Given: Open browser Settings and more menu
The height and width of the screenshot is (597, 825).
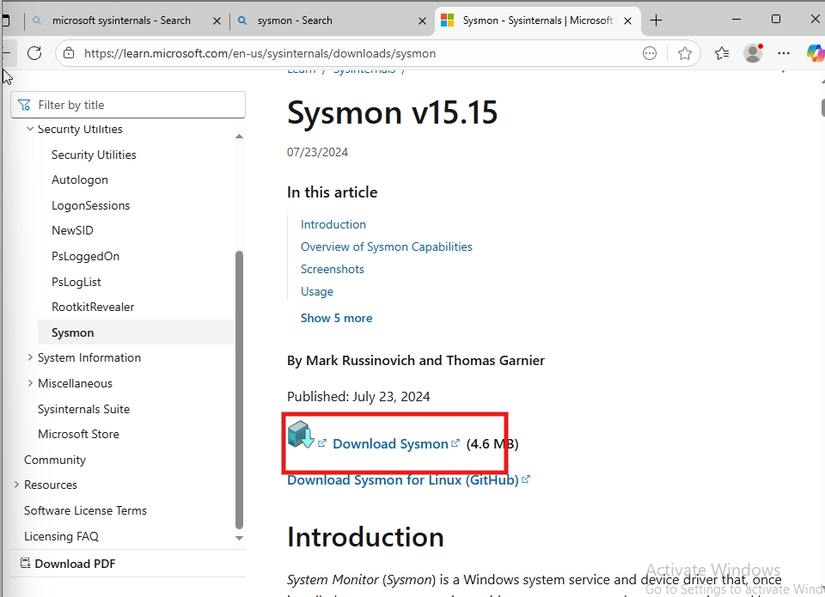Looking at the screenshot, I should pyautogui.click(x=783, y=53).
